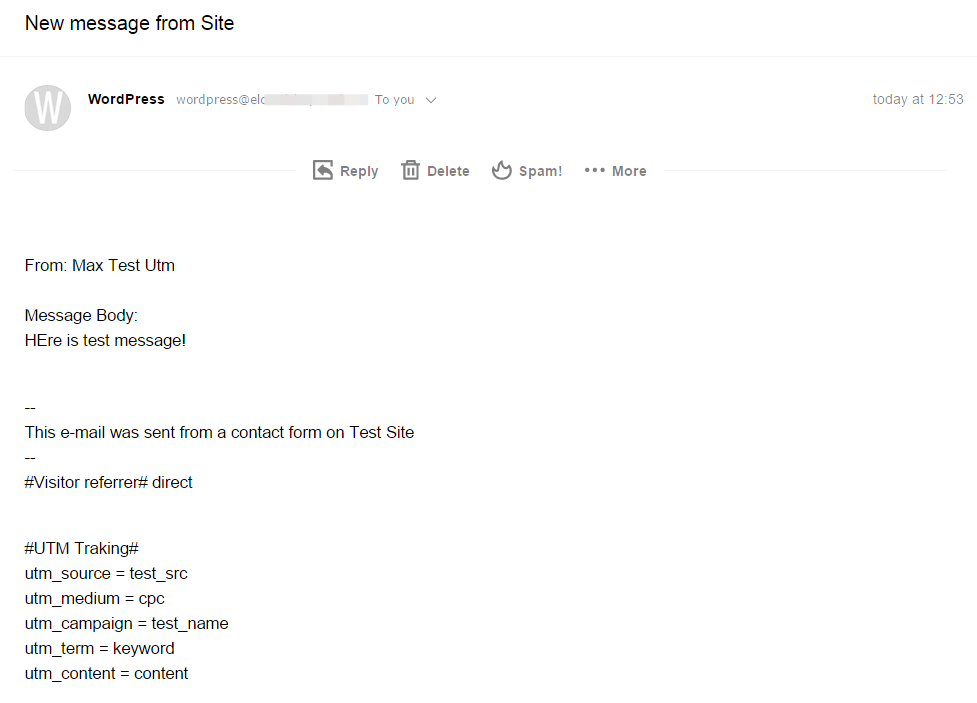Screen dimensions: 977x703
Task: Mark the email with the 'Spam!' label
Action: click(540, 171)
